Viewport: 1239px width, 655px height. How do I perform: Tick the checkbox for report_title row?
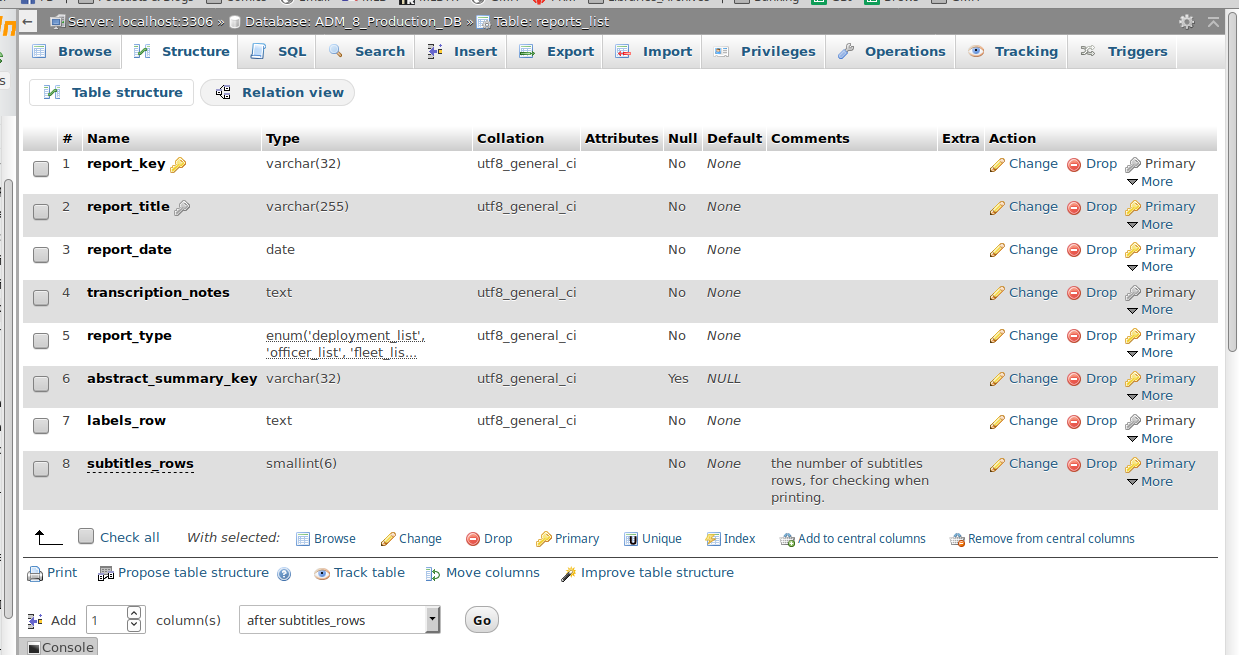click(x=41, y=212)
